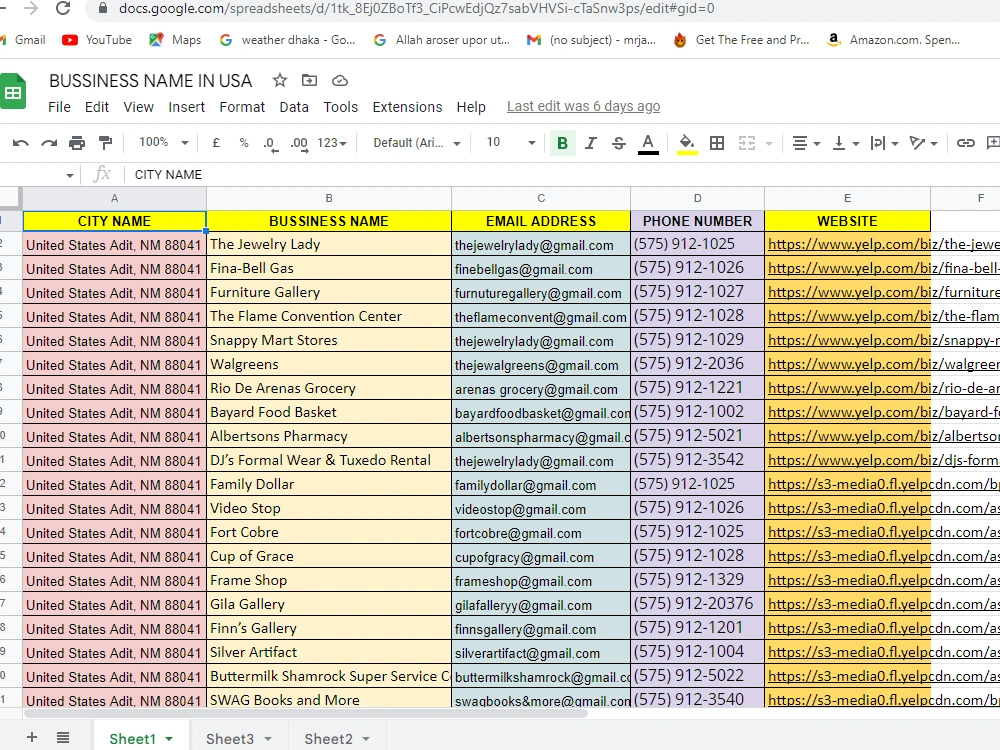Open the Maps bookmark
Image resolution: width=1000 pixels, height=750 pixels.
click(175, 40)
